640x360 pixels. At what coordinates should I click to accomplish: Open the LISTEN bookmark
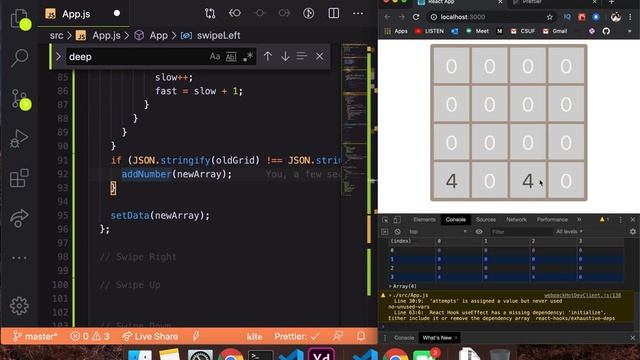pyautogui.click(x=429, y=31)
